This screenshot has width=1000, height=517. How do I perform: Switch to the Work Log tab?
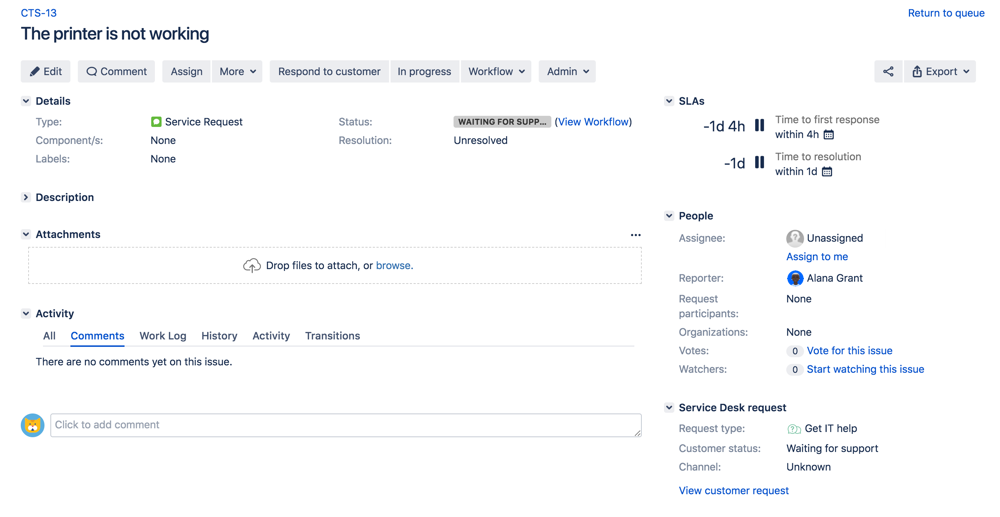[x=162, y=336]
